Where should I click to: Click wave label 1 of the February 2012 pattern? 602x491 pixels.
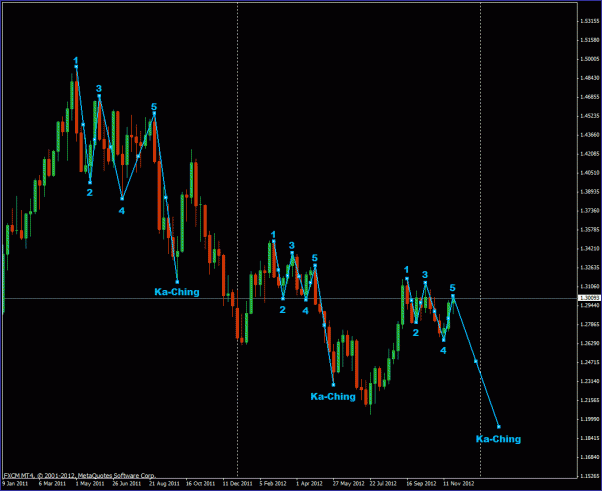[273, 234]
